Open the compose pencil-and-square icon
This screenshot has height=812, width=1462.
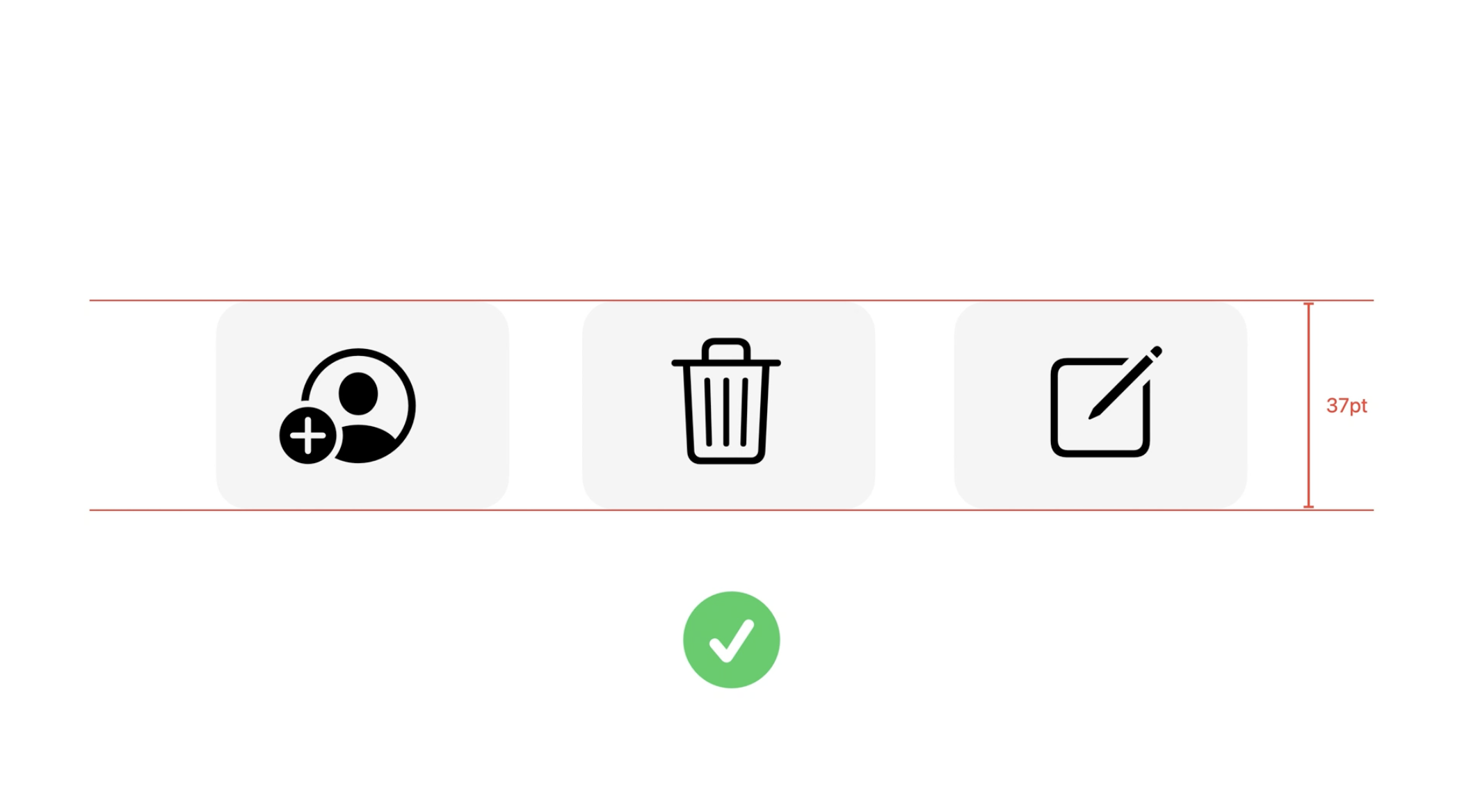[x=1106, y=401]
